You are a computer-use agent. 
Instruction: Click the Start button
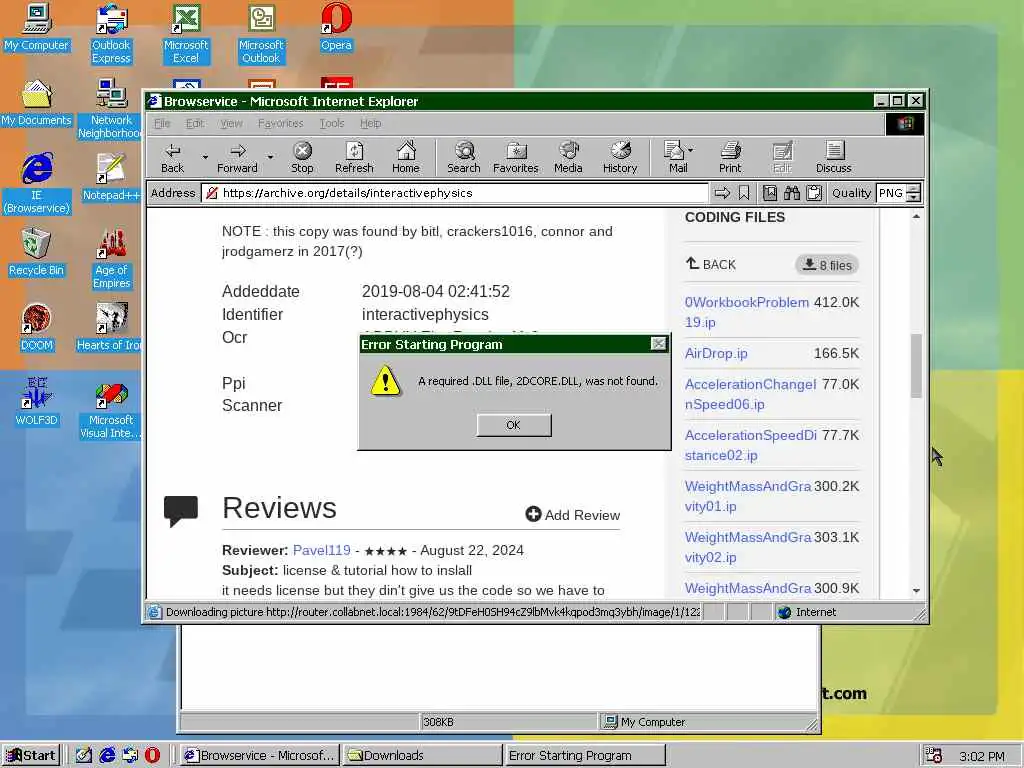coord(31,756)
